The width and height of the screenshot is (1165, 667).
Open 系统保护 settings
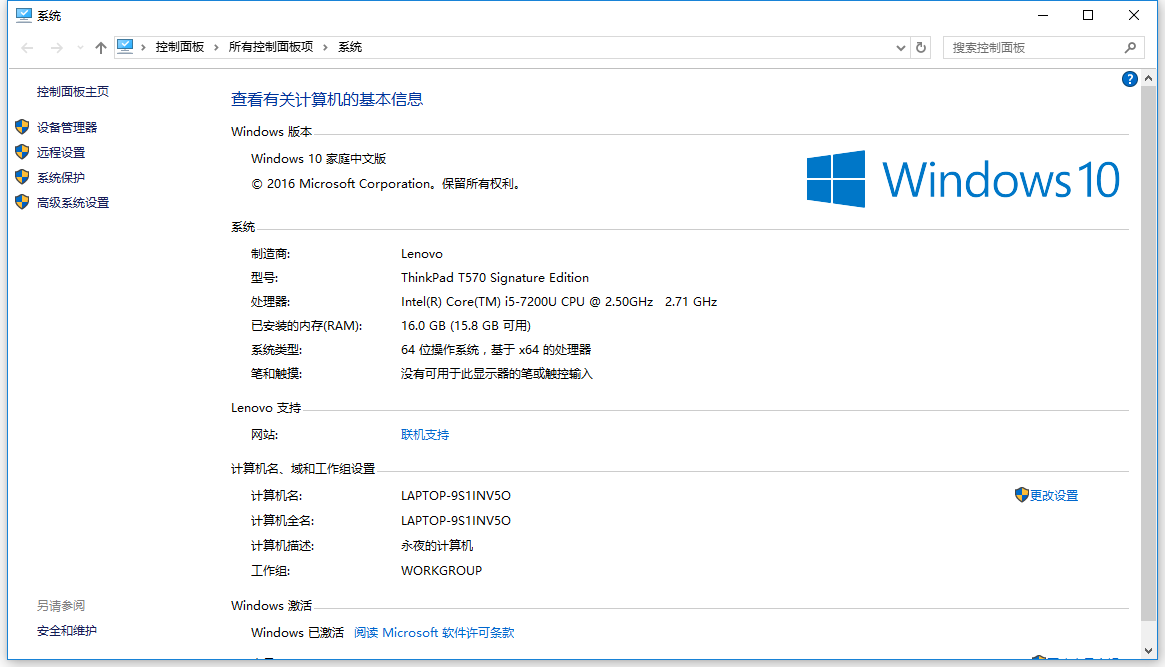tap(59, 177)
